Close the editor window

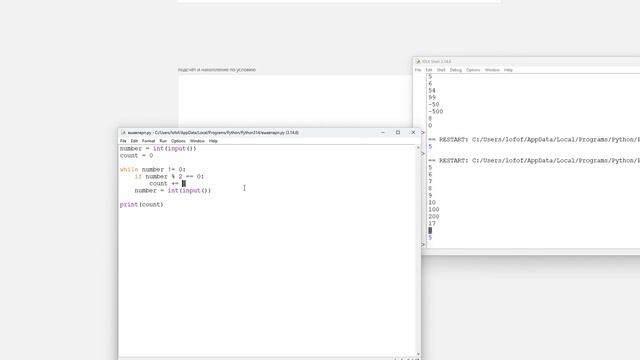click(x=413, y=132)
